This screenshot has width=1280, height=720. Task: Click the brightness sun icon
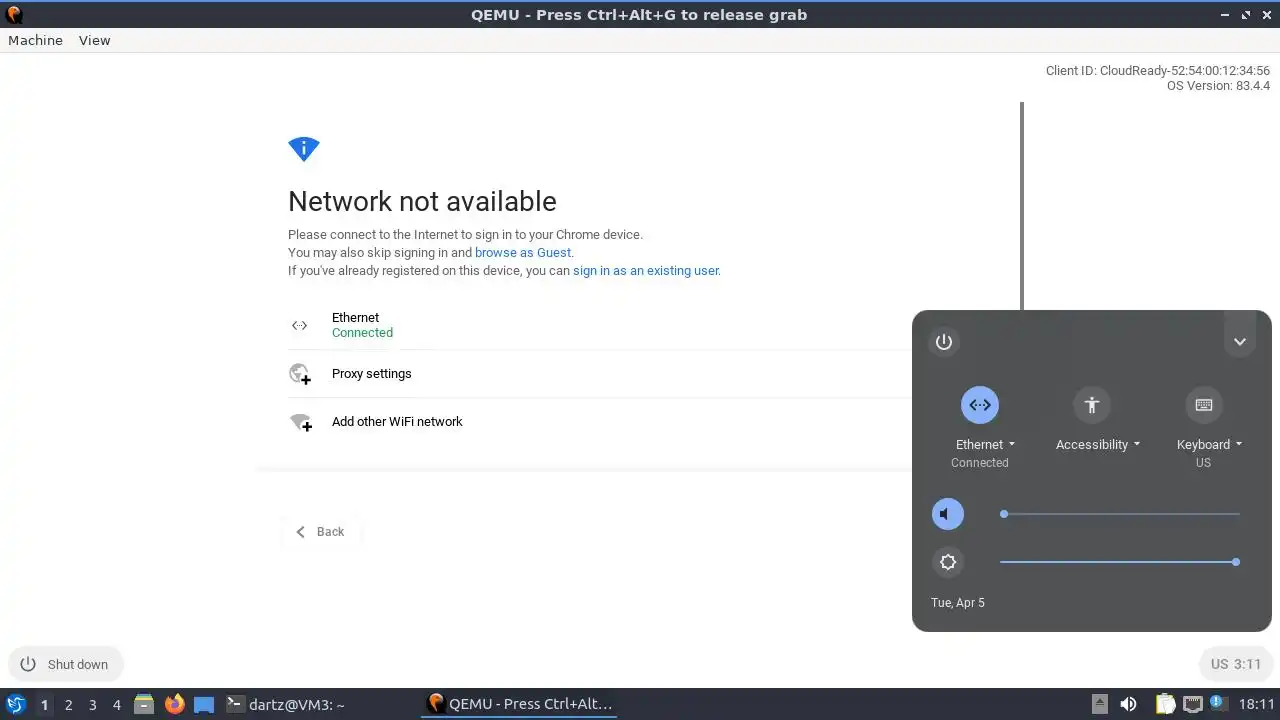(948, 562)
